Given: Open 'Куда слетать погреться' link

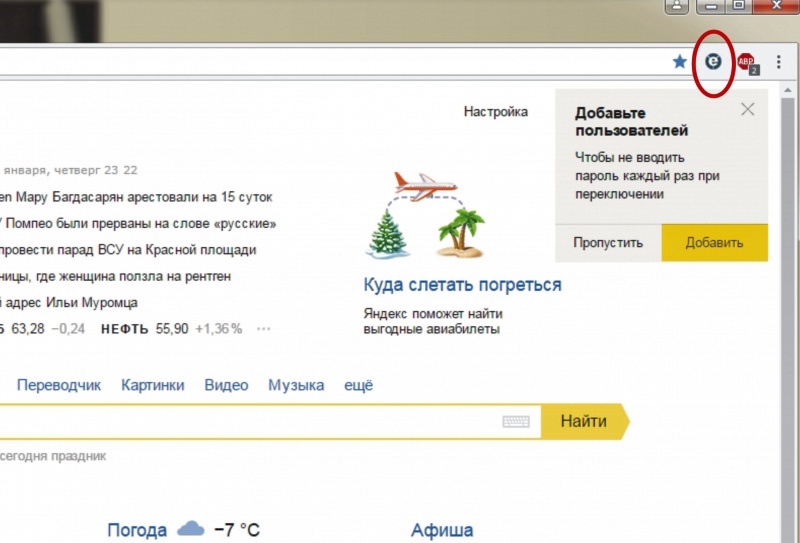Looking at the screenshot, I should pyautogui.click(x=462, y=285).
